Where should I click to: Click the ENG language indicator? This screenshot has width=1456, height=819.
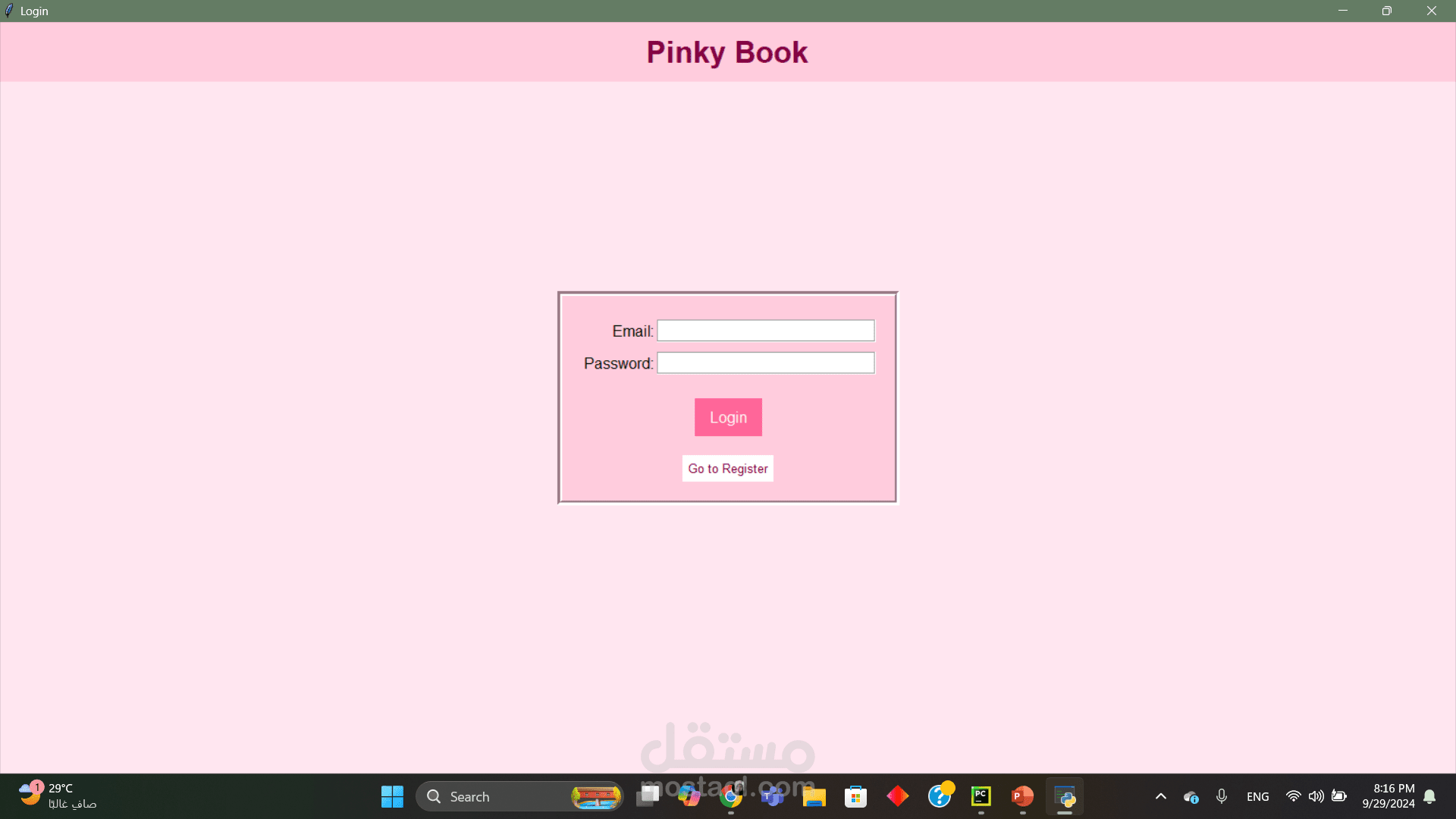[x=1257, y=796]
